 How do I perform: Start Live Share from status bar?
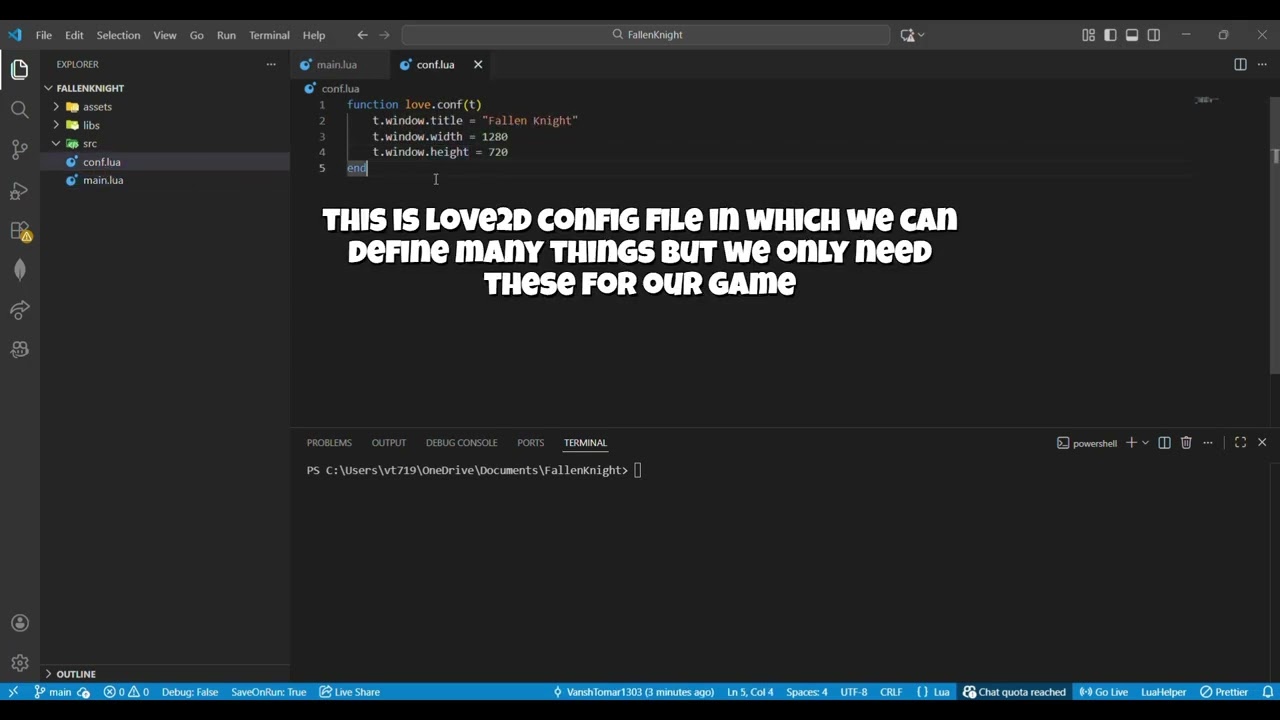pos(349,692)
